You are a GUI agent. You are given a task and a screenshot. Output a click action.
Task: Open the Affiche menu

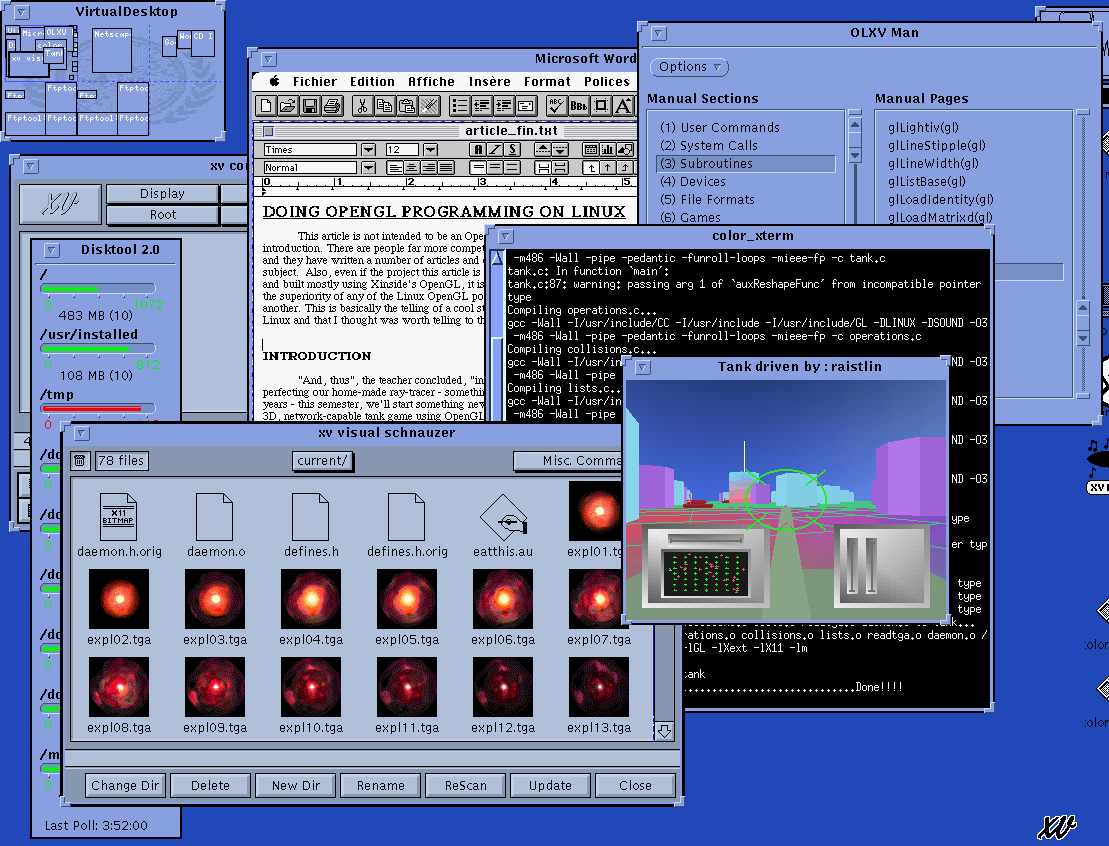[x=431, y=82]
